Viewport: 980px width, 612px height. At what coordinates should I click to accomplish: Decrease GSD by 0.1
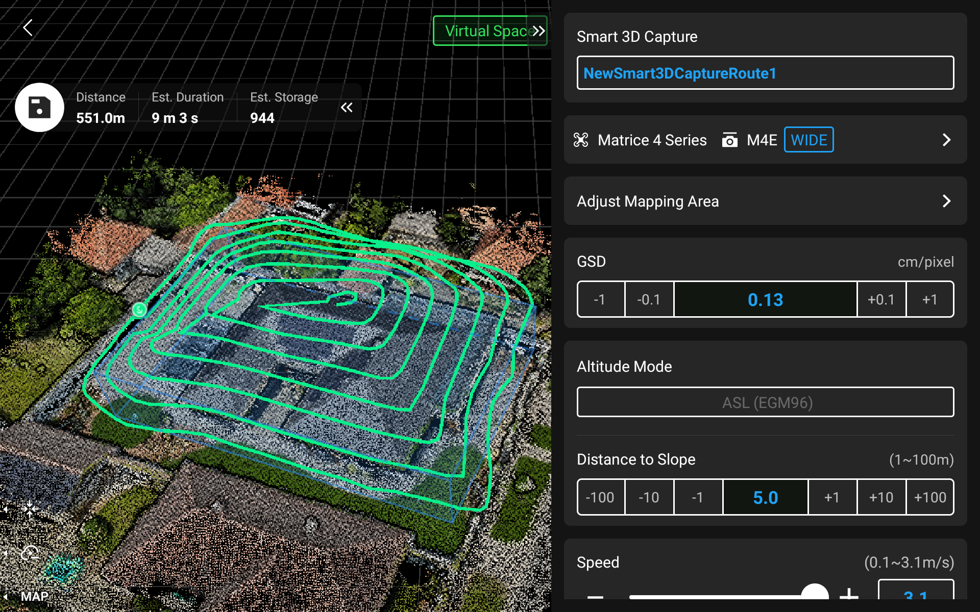click(x=649, y=300)
